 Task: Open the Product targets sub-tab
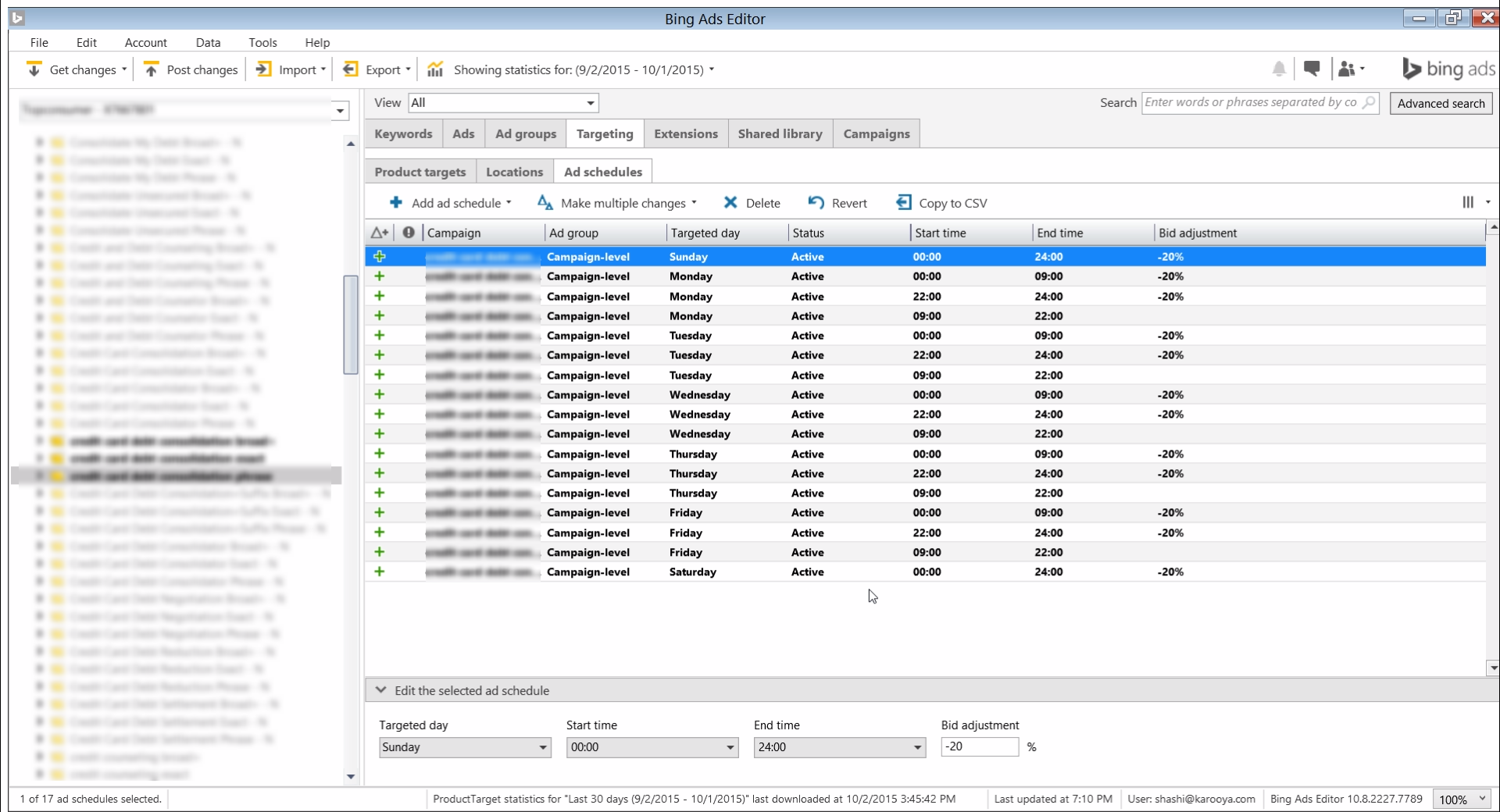coord(420,172)
